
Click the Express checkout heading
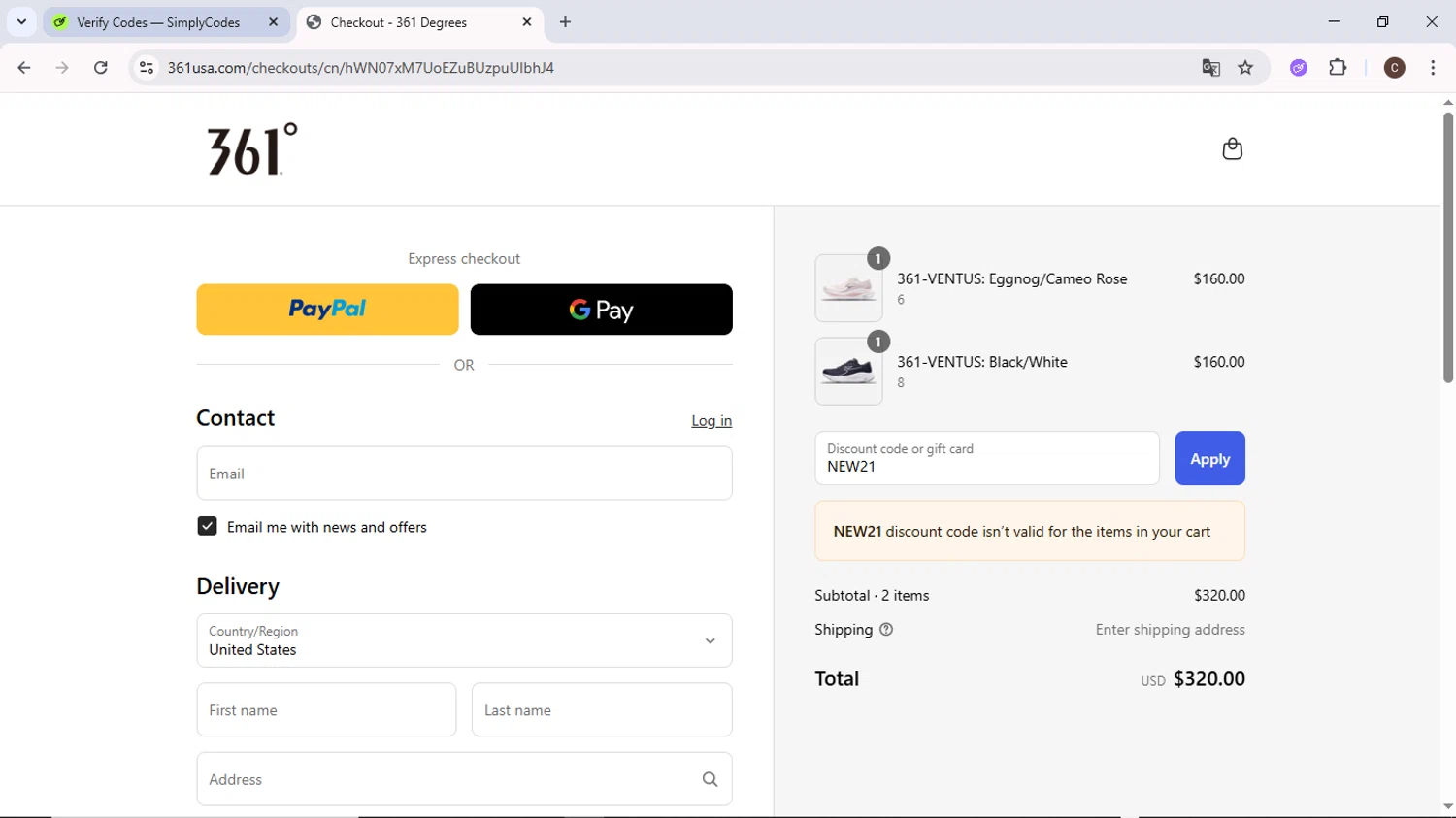pyautogui.click(x=464, y=259)
